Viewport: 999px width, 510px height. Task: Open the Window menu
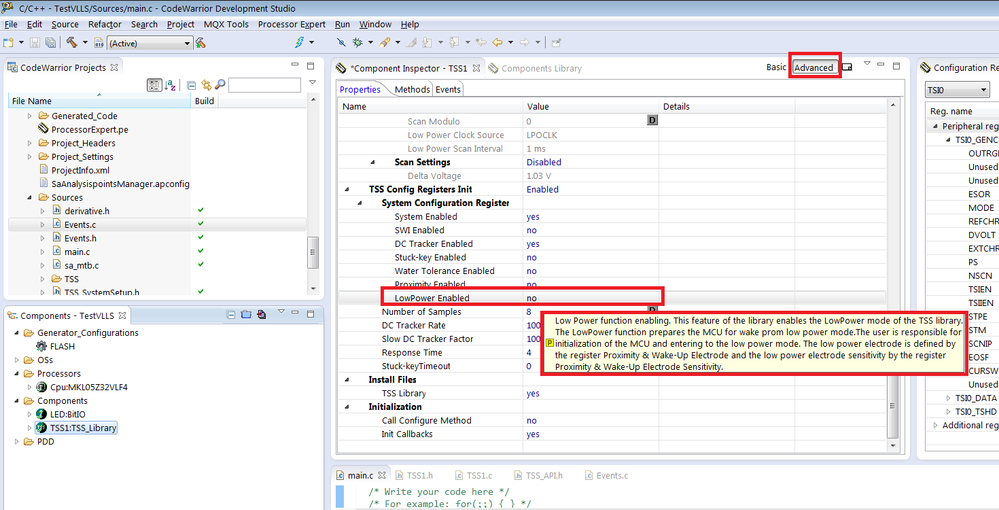(375, 24)
